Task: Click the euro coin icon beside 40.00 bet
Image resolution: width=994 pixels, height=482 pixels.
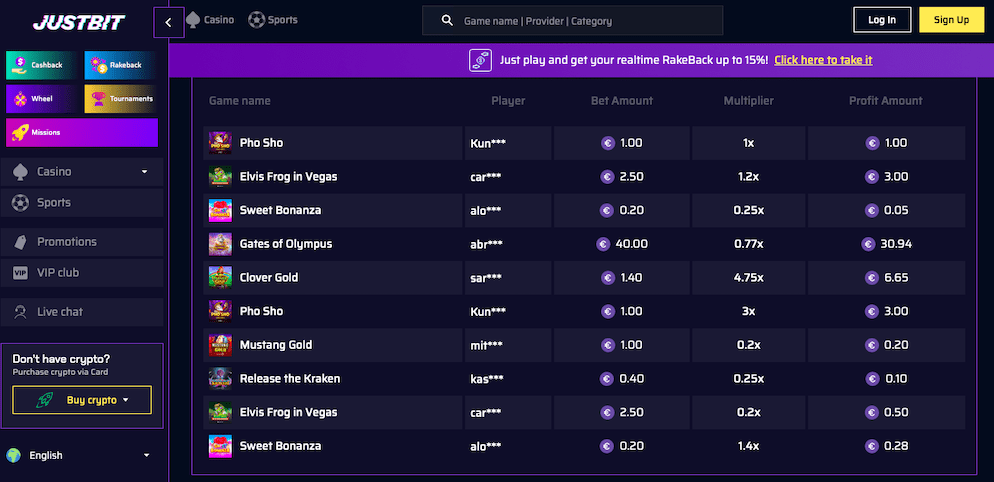Action: tap(603, 244)
